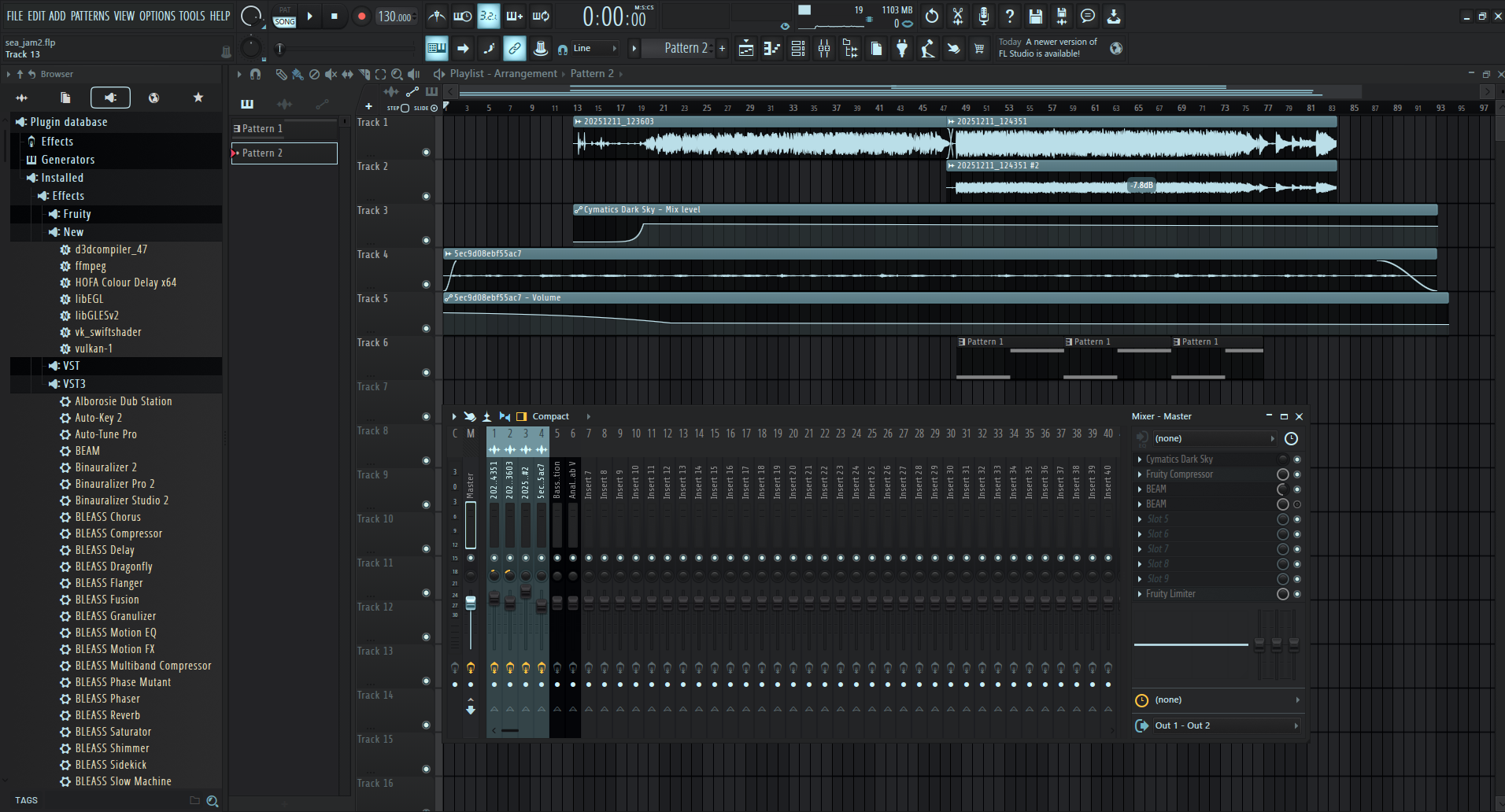Start playback with the play button
This screenshot has width=1505, height=812.
(310, 17)
